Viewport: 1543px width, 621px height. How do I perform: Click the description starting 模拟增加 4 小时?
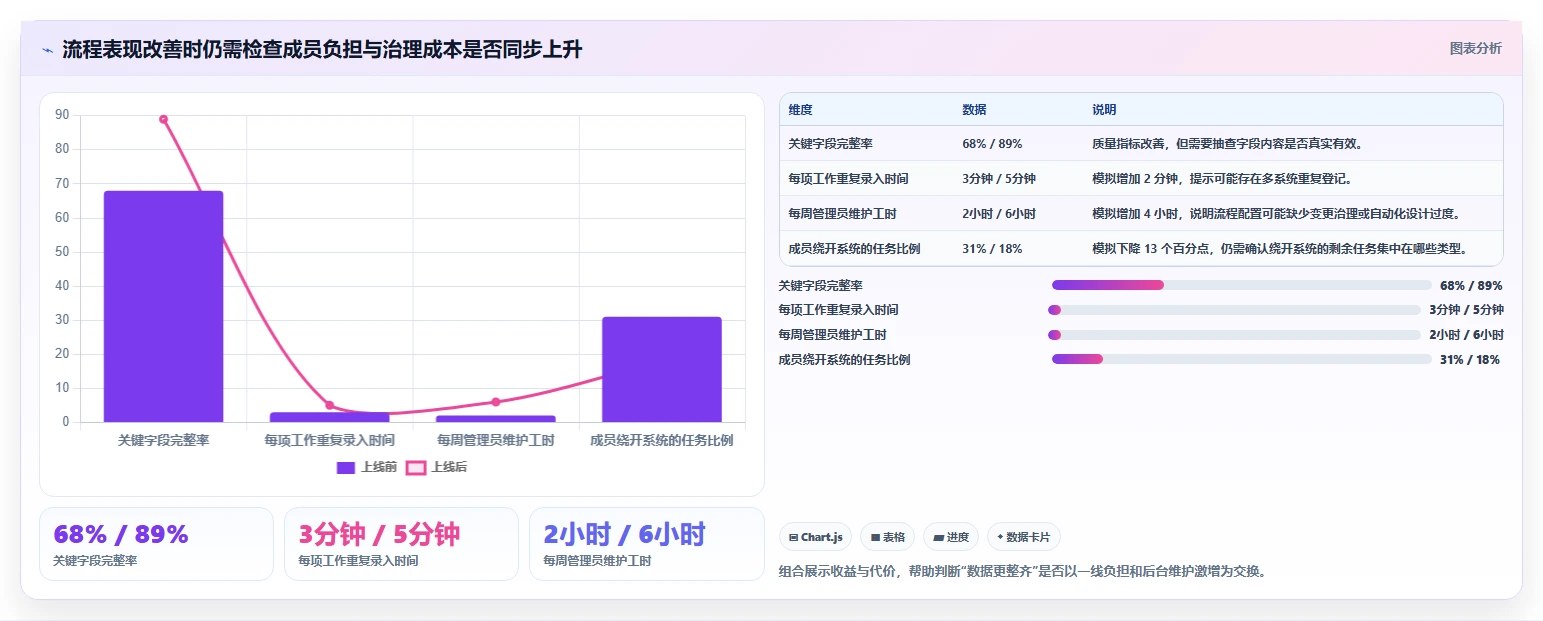tap(1277, 214)
